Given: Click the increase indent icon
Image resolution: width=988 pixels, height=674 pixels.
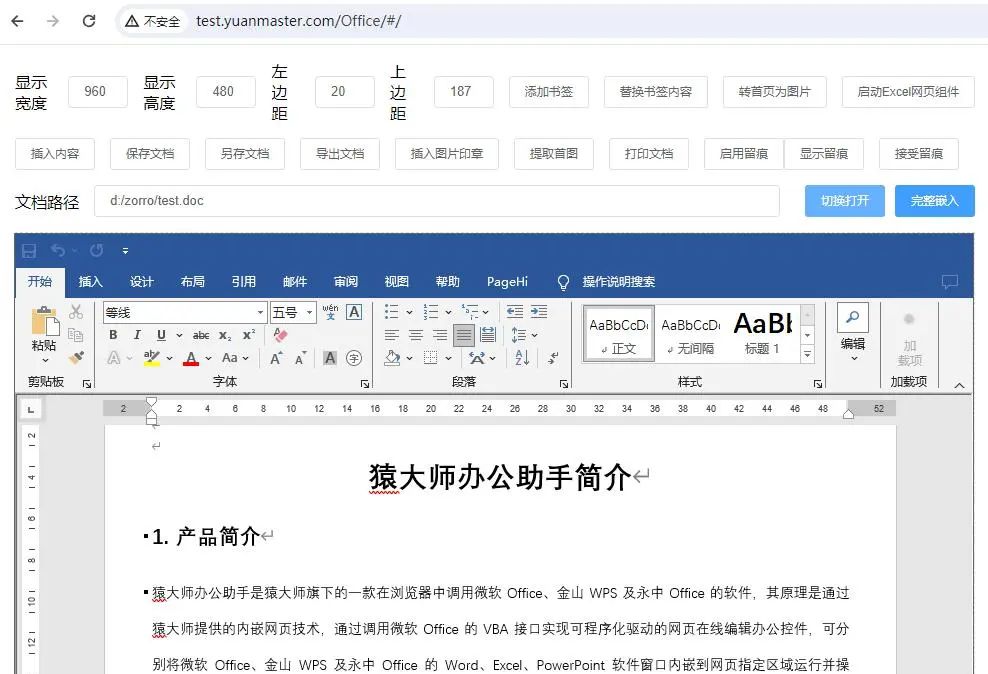Looking at the screenshot, I should (539, 312).
